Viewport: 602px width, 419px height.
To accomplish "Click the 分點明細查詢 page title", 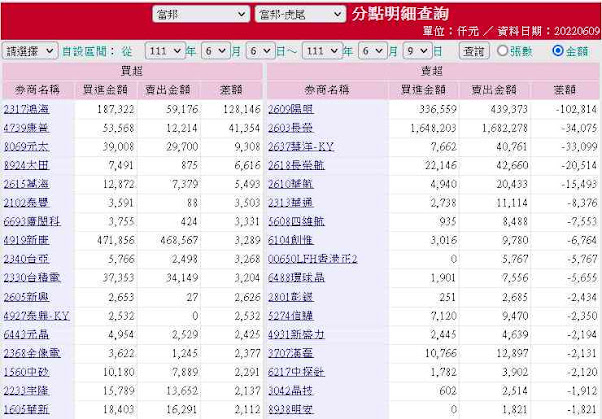I will (400, 14).
